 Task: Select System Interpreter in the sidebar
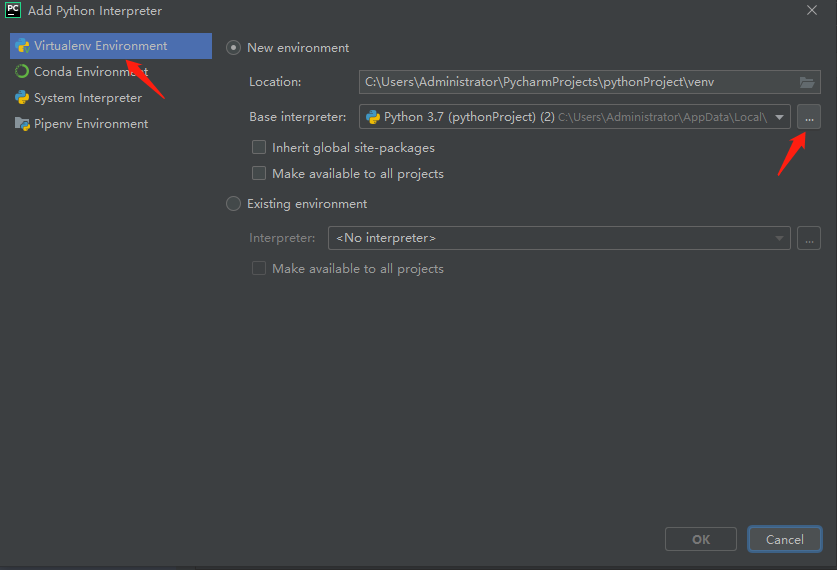[110, 98]
